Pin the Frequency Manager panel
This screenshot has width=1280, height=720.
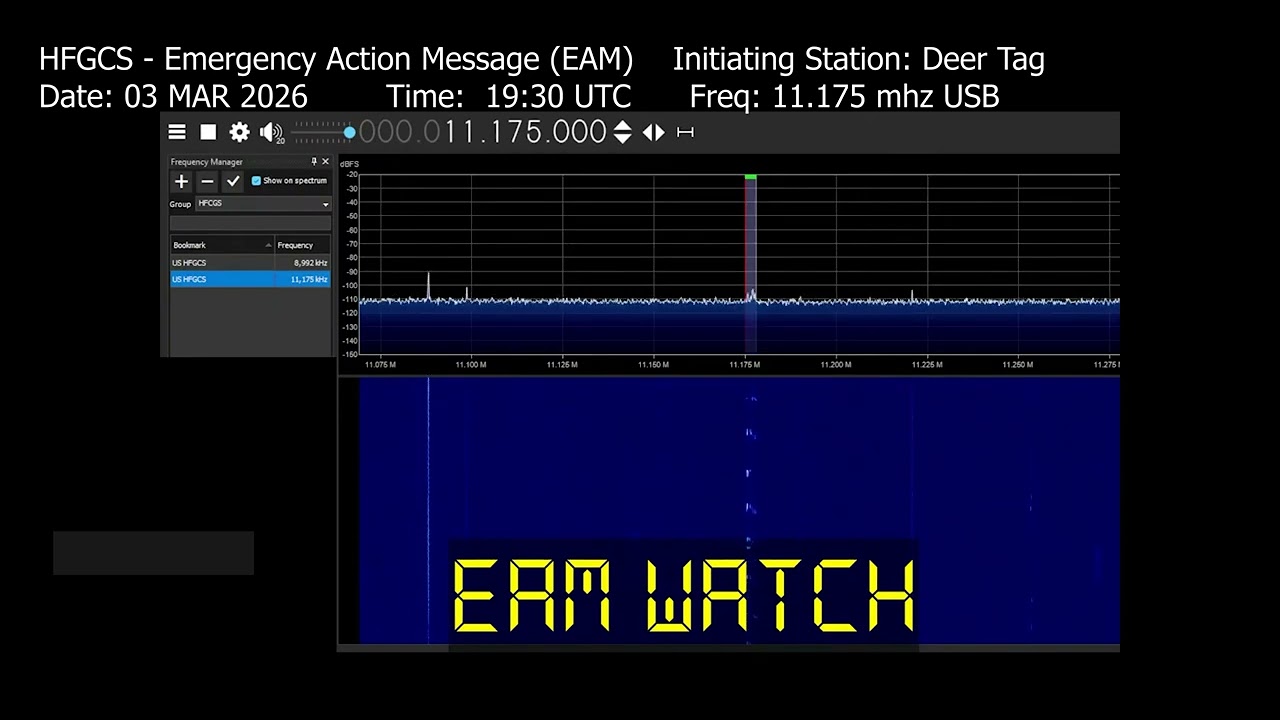pyautogui.click(x=314, y=161)
